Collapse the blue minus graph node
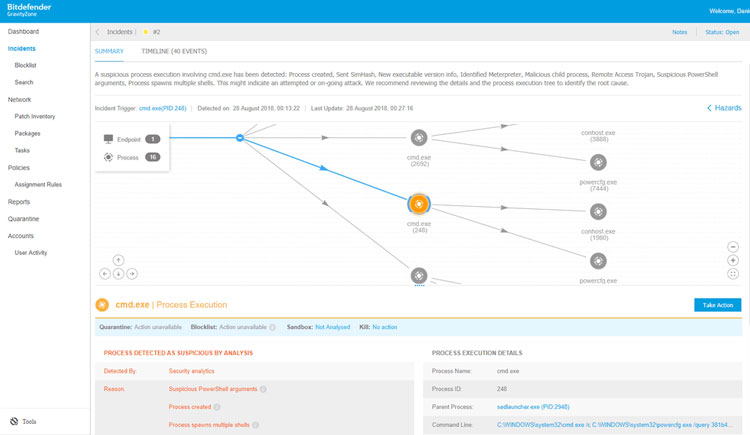Image resolution: width=750 pixels, height=435 pixels. pyautogui.click(x=240, y=138)
